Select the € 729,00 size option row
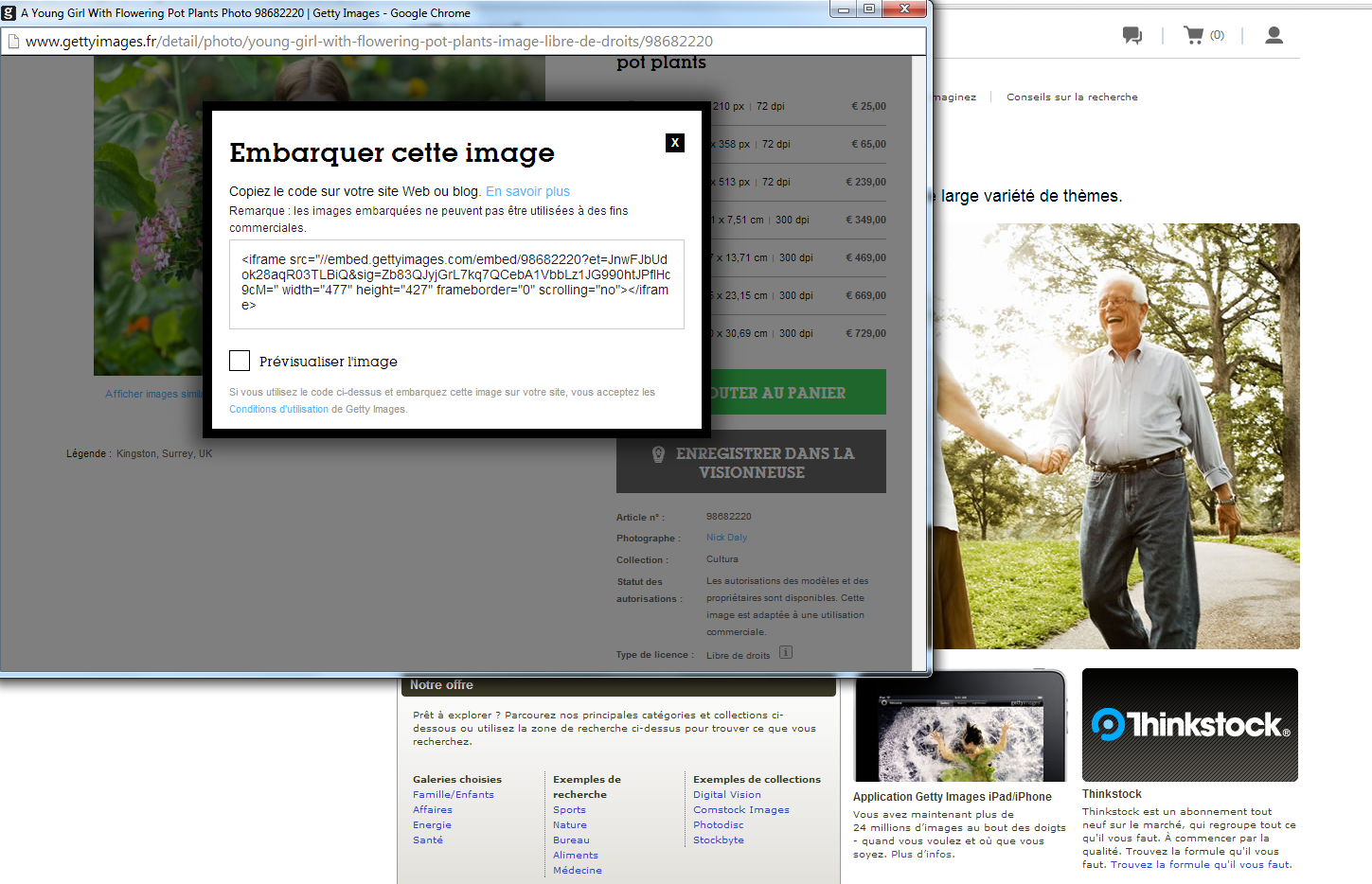 798,333
